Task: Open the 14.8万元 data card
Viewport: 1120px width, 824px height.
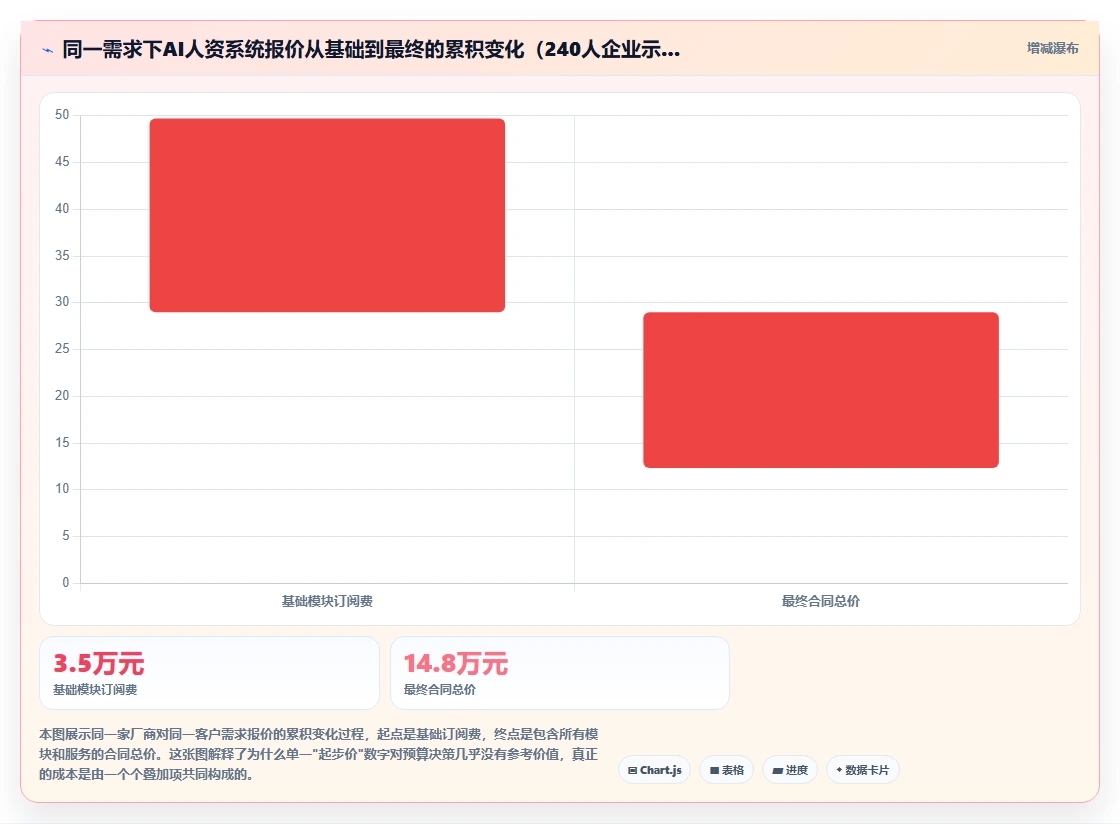Action: (560, 673)
